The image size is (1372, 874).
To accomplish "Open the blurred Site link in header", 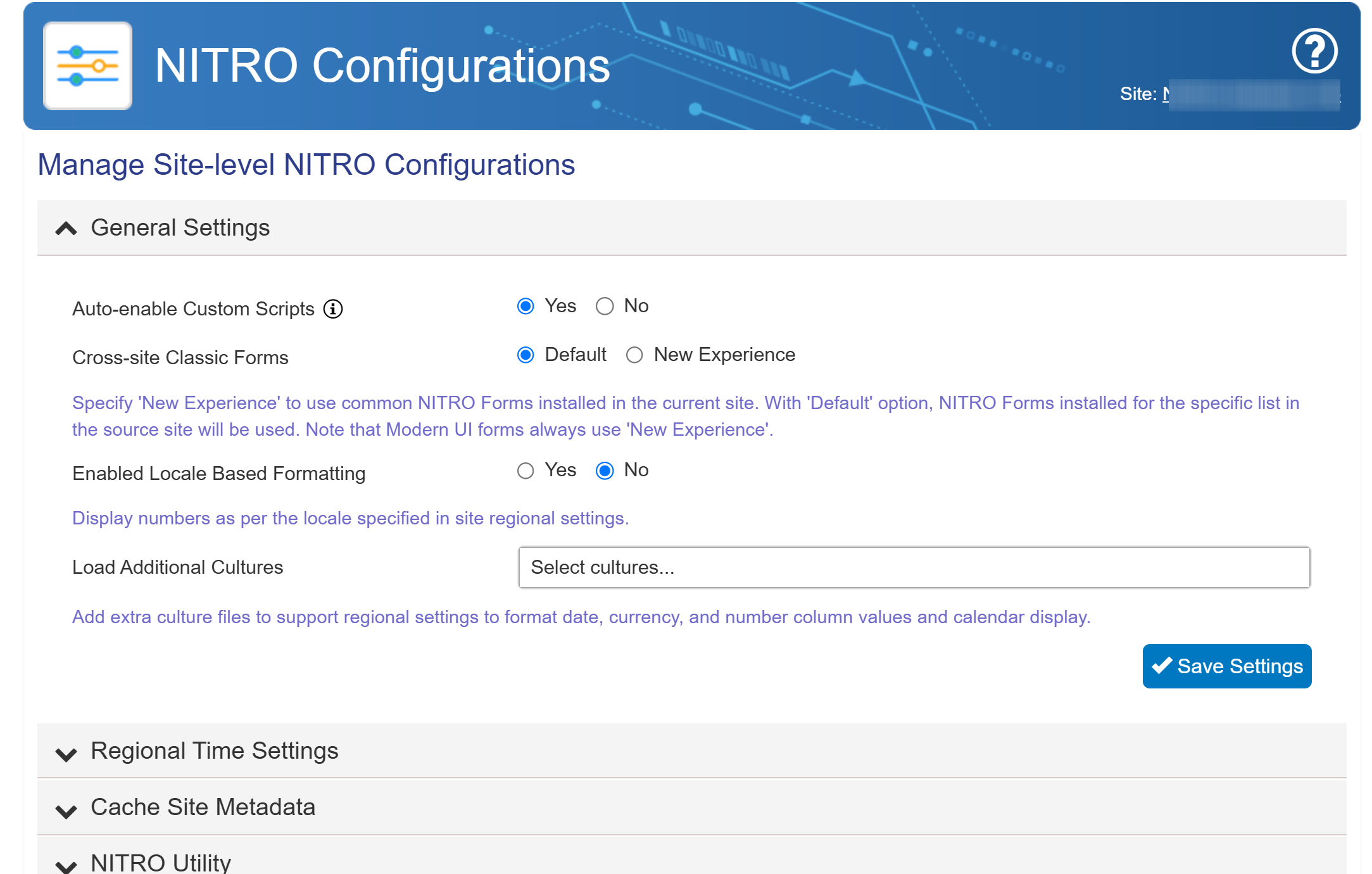I will tap(1252, 95).
